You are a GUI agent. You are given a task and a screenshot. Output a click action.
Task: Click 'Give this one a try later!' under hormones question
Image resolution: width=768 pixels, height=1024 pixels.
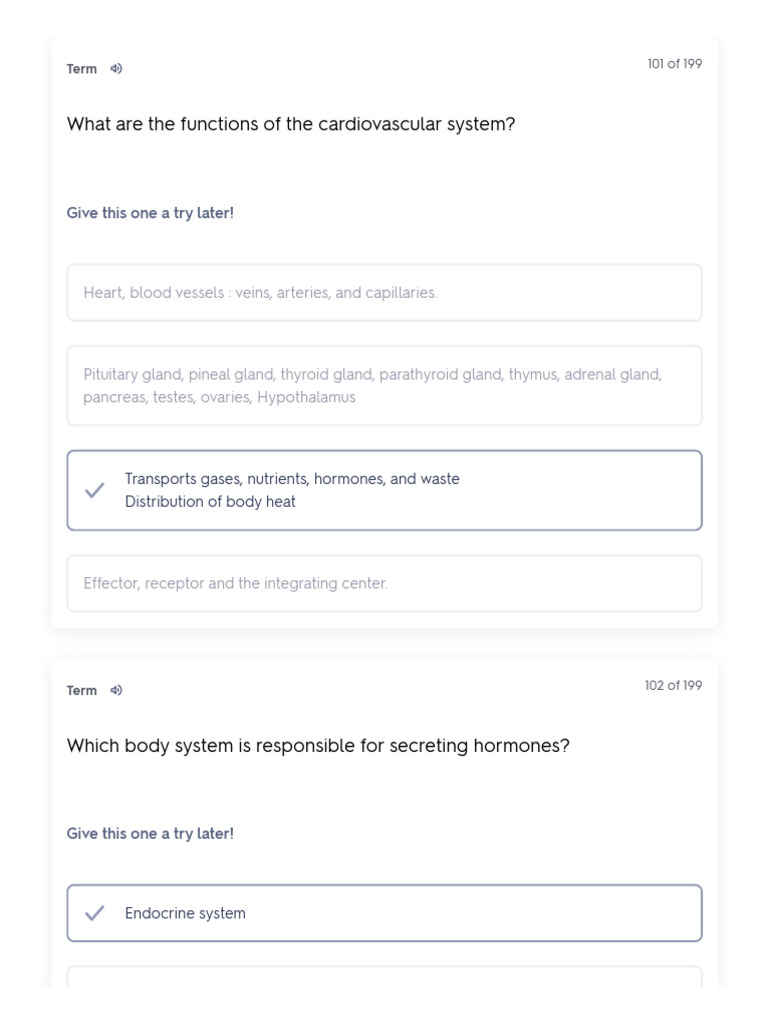pos(150,833)
